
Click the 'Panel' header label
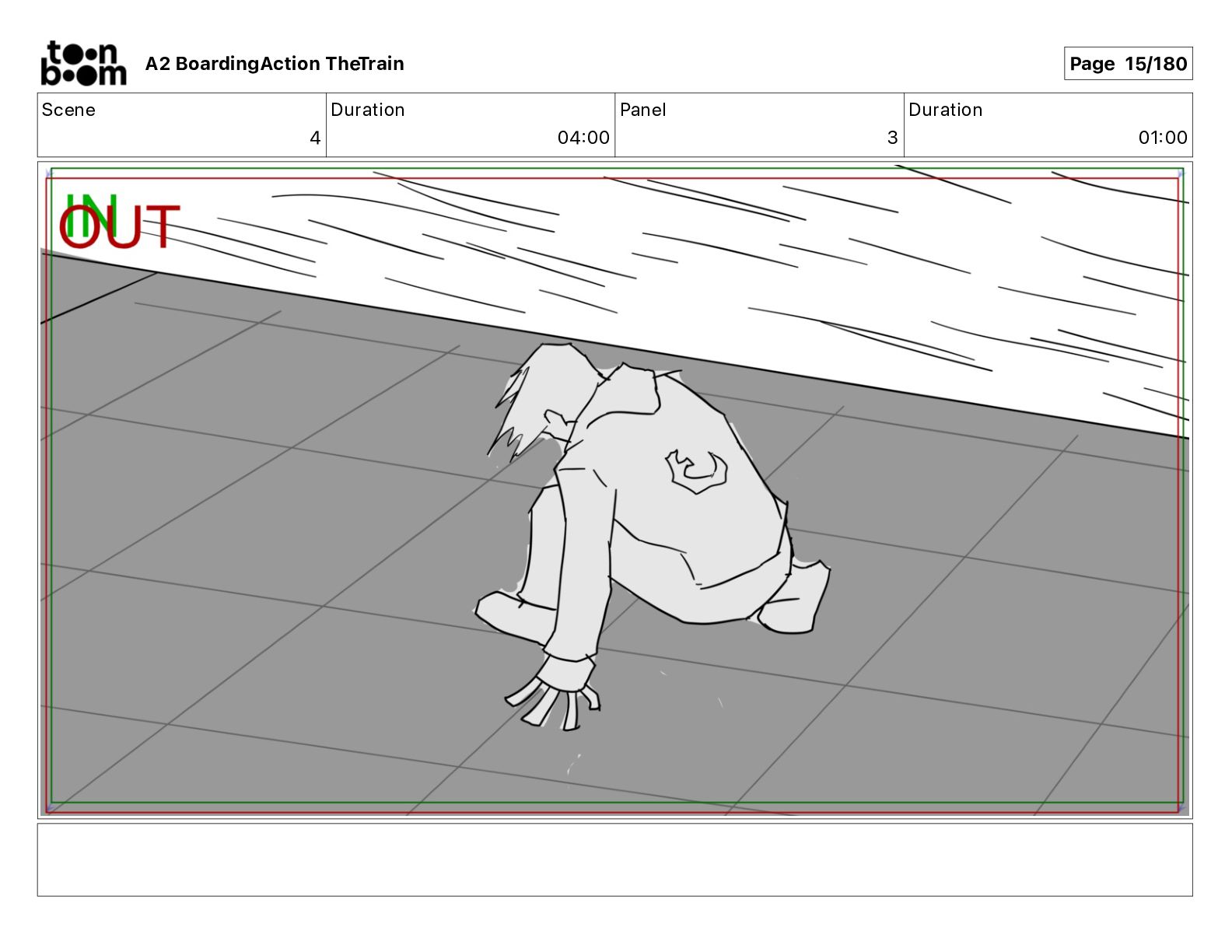[x=642, y=110]
